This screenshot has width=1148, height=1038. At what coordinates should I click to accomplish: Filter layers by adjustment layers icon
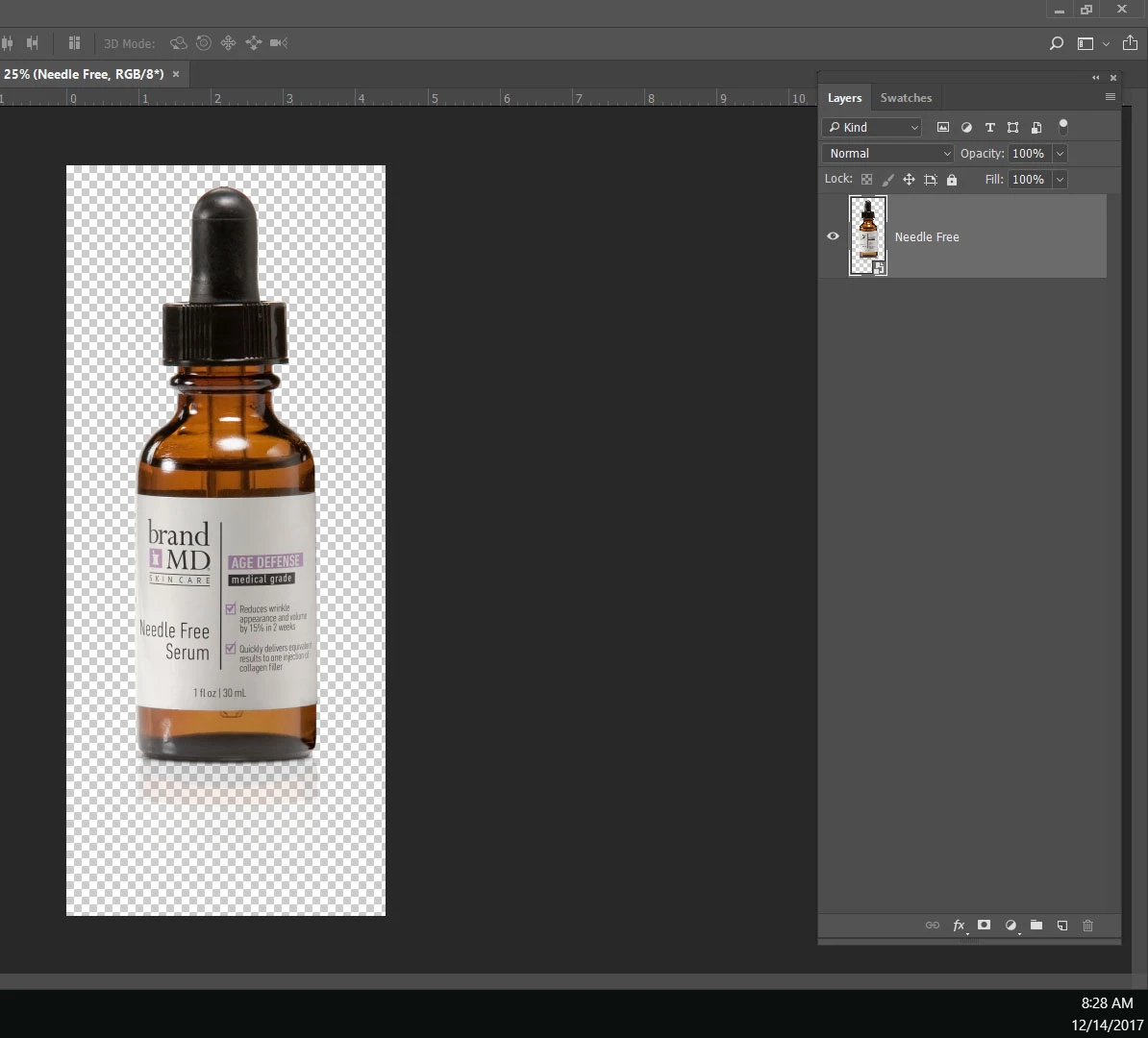pos(966,128)
